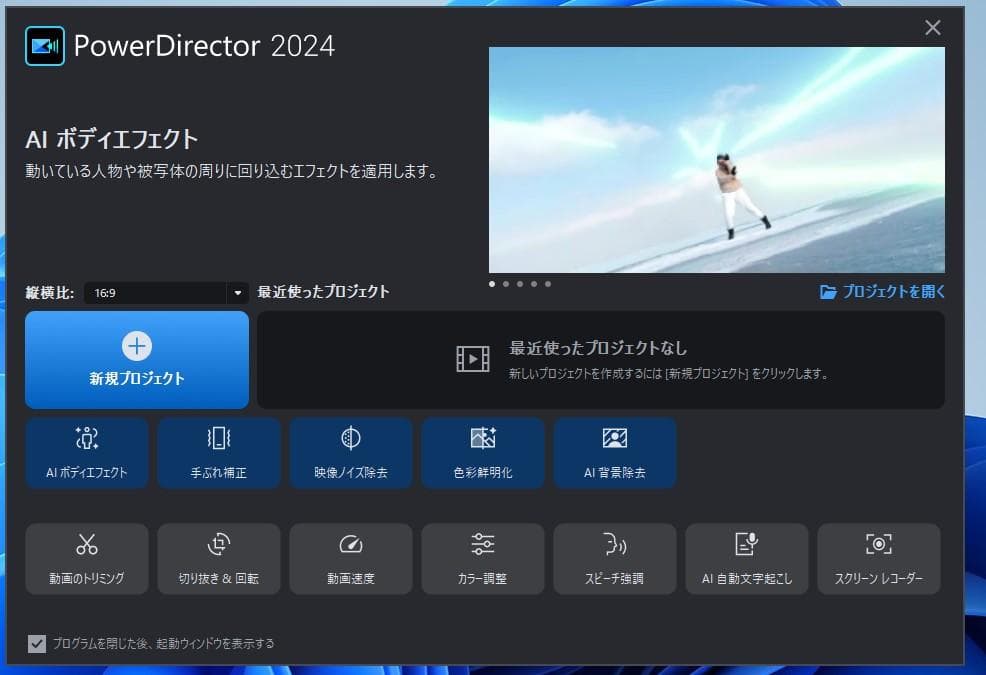Open 映像ノイズ除去 video denoise tool

point(351,452)
